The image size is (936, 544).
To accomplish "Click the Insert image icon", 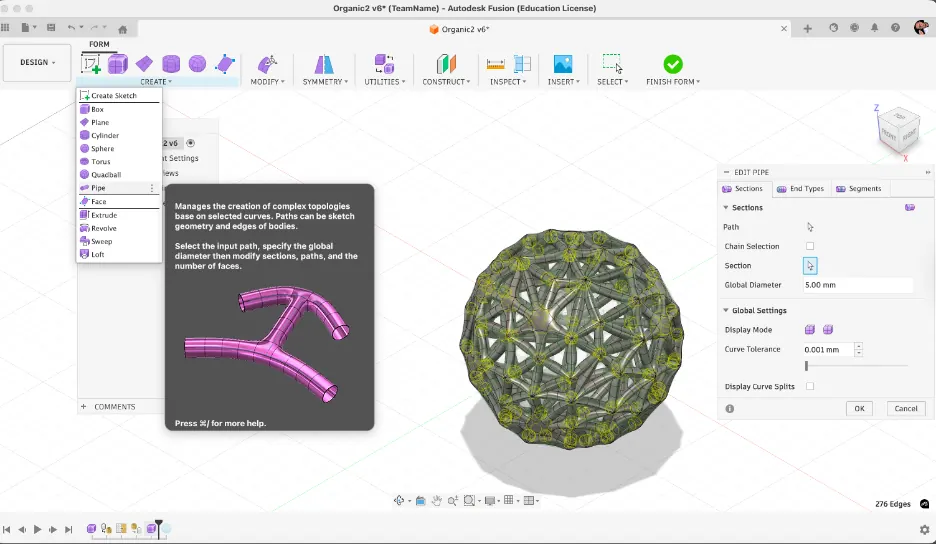I will 563,64.
